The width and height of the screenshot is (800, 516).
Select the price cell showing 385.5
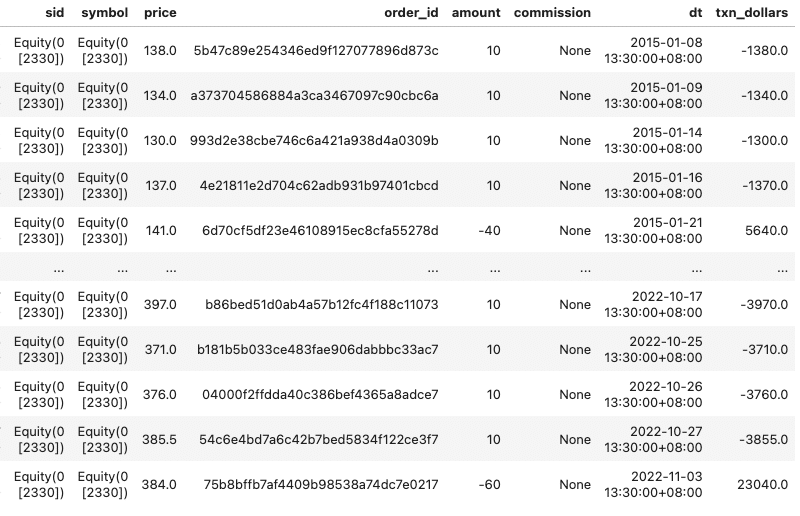coord(160,439)
